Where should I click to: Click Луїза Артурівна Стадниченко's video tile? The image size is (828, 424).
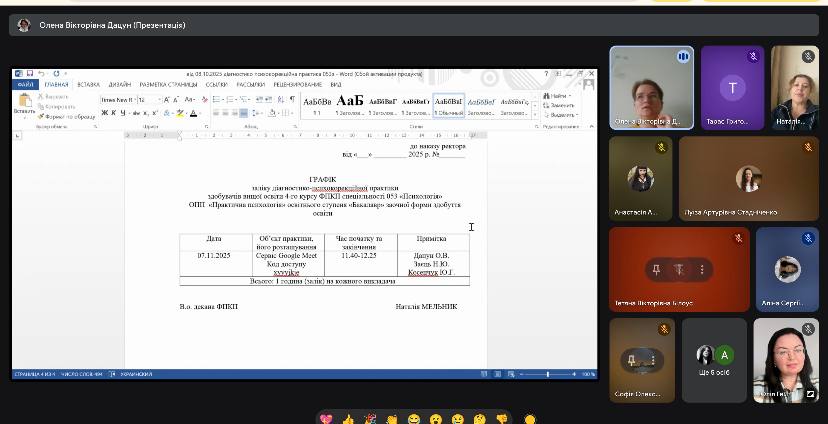[747, 179]
